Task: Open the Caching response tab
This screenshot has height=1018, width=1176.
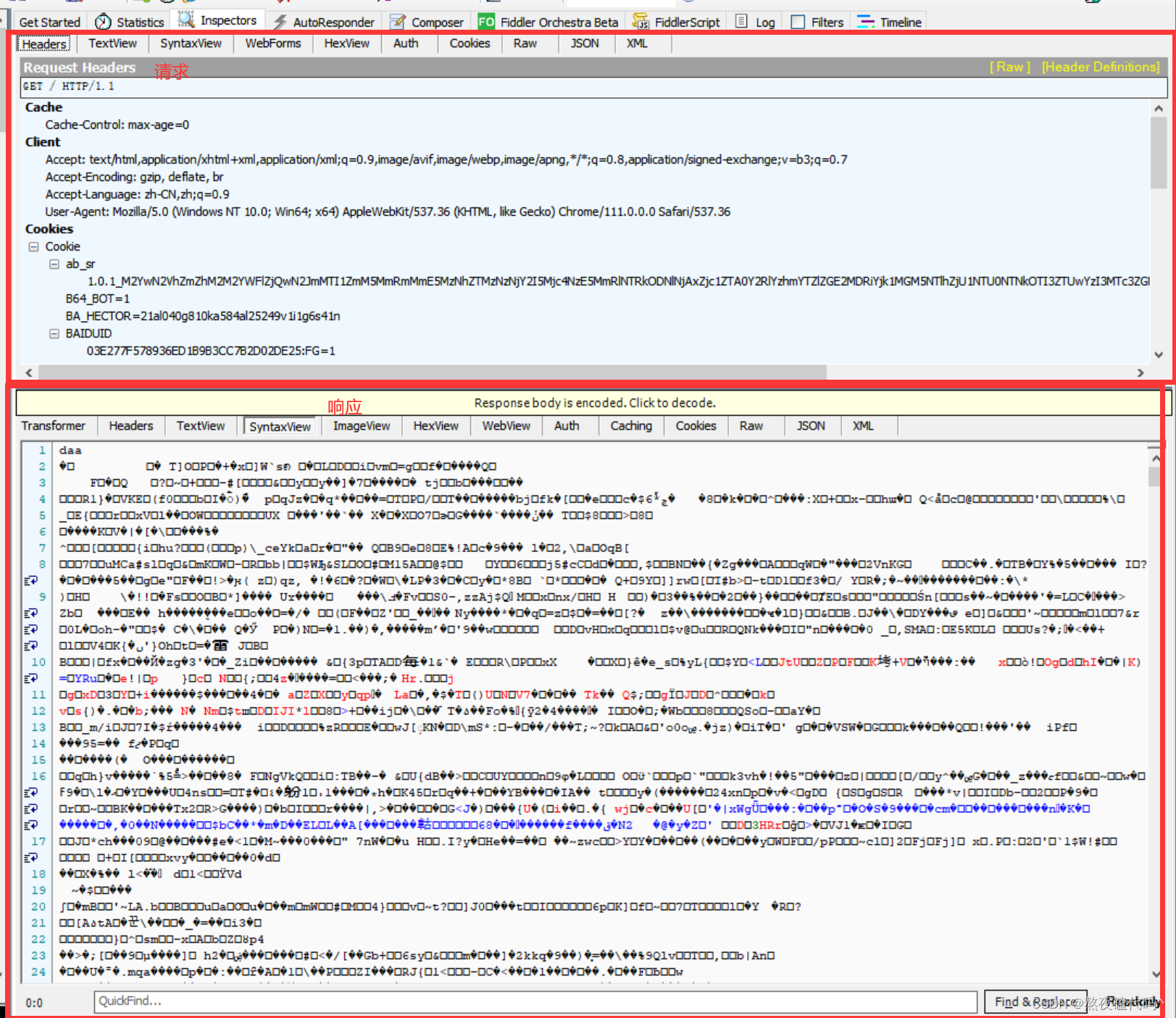Action: click(x=631, y=426)
